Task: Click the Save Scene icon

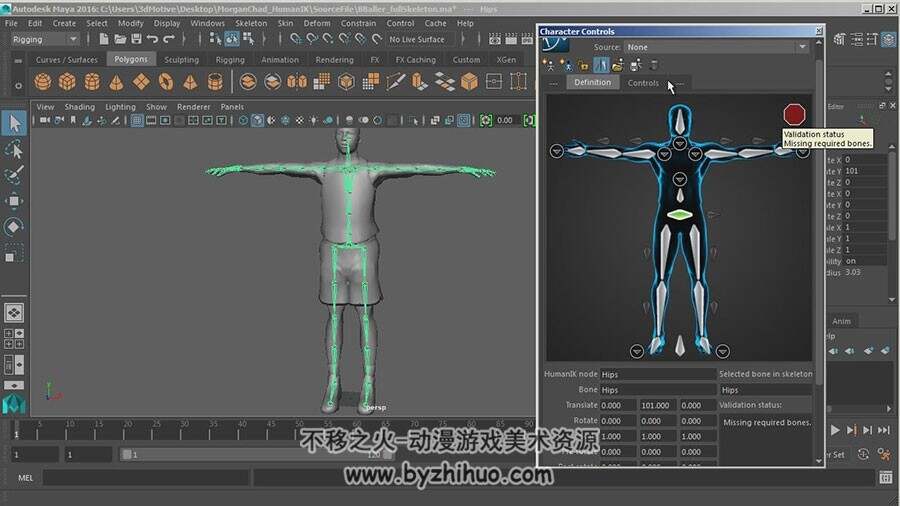Action: 136,39
